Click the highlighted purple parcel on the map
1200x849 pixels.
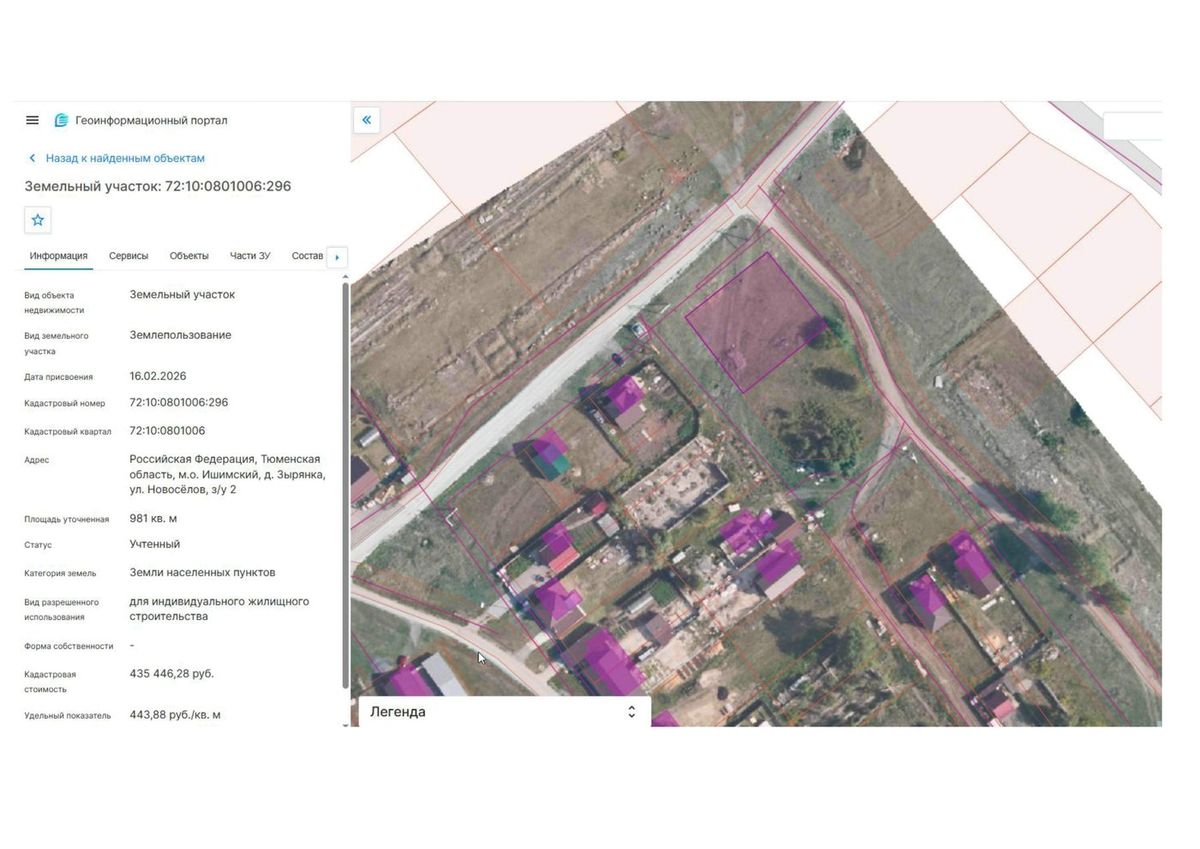click(756, 320)
